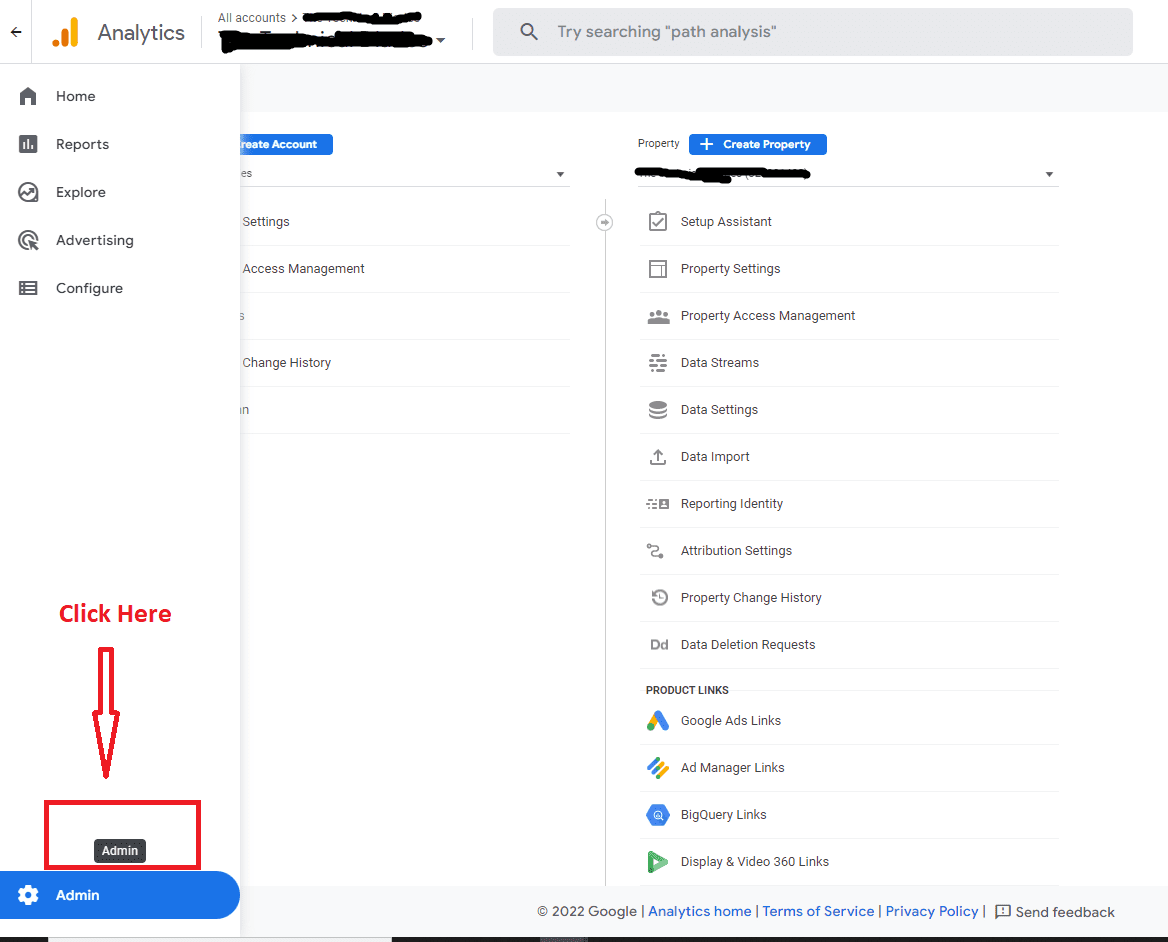Click the Advertising cursor icon
The height and width of the screenshot is (942, 1168).
(28, 241)
